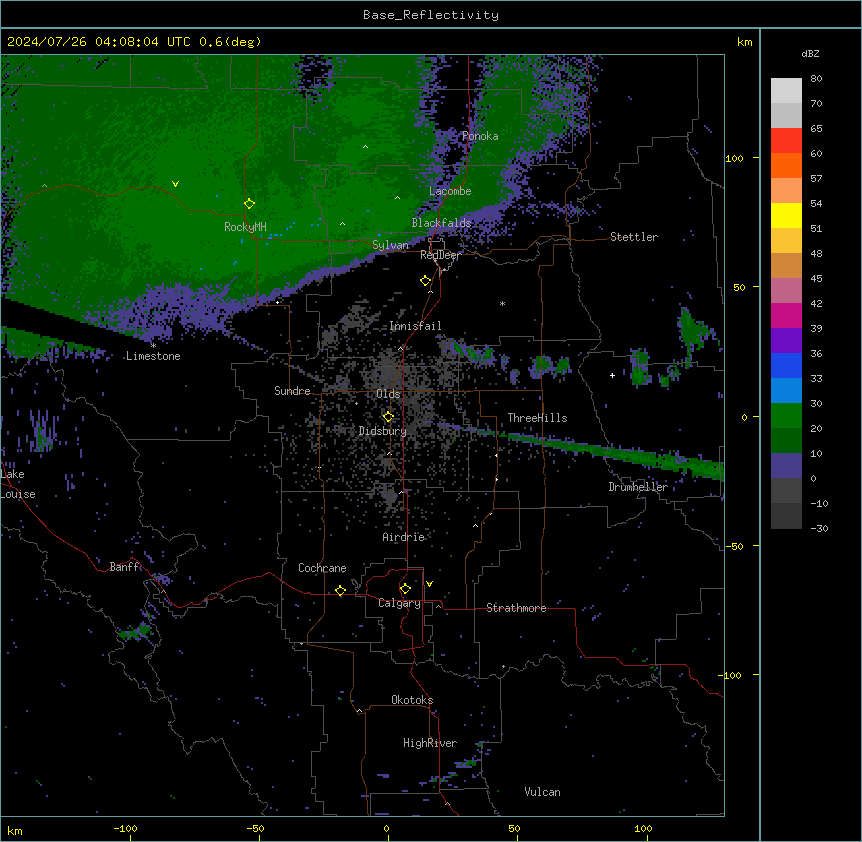The height and width of the screenshot is (842, 862).
Task: Click the Strathmore label
Action: click(516, 608)
